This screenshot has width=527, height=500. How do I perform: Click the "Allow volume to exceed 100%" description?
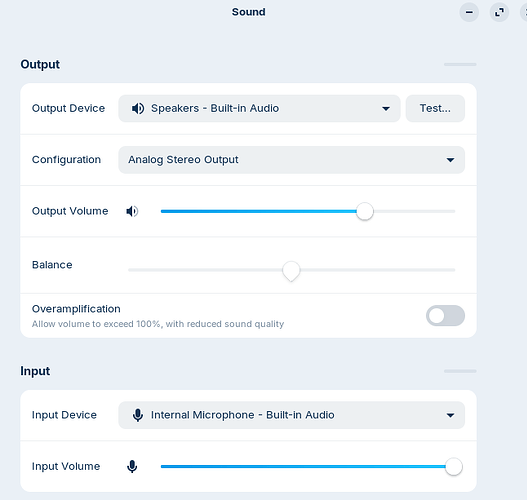coord(158,324)
